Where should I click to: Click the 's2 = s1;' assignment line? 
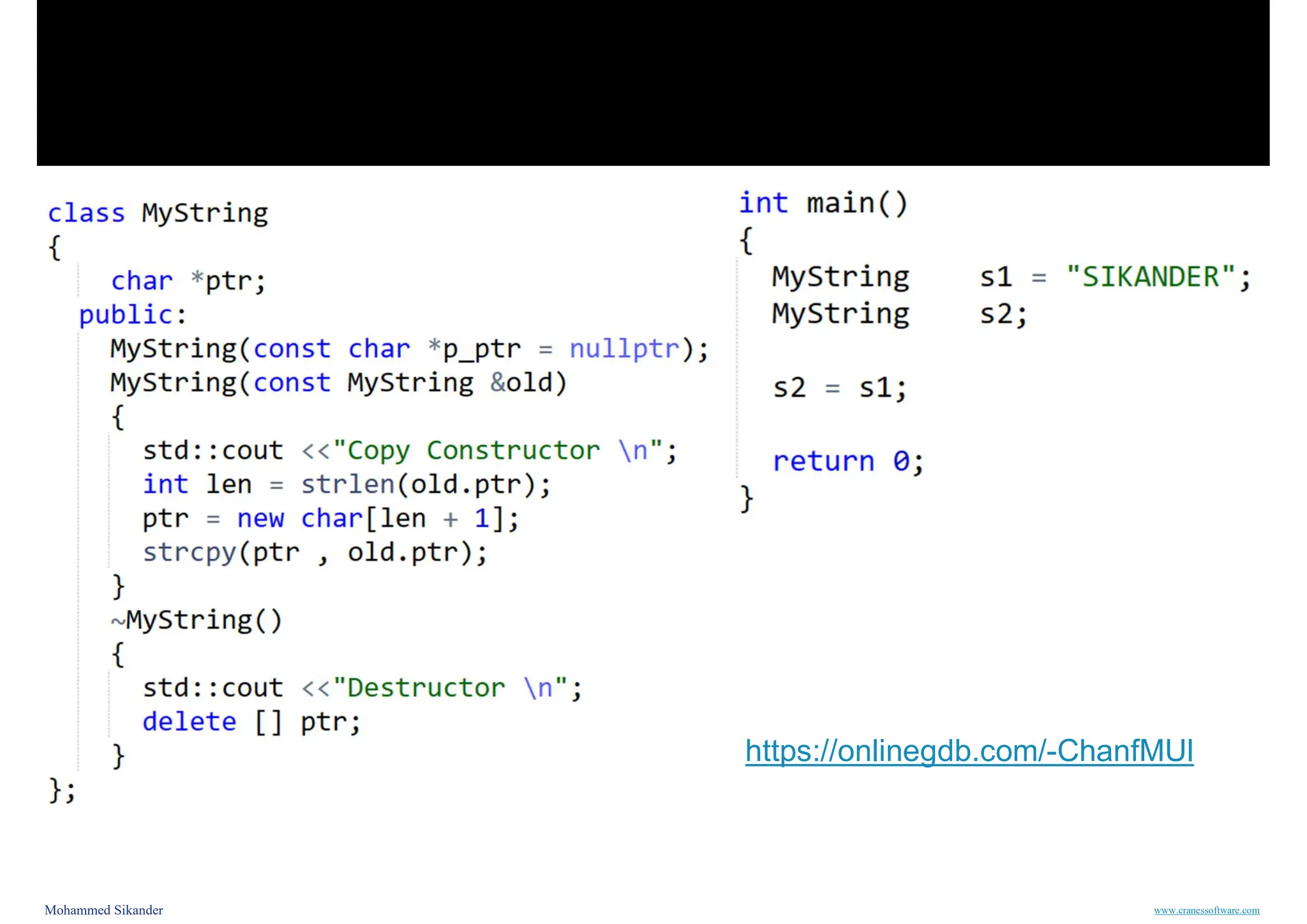click(x=839, y=388)
